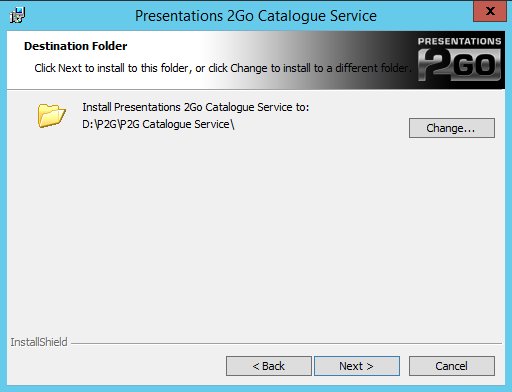This screenshot has height=392, width=512.
Task: Continue the installation with Next >
Action: click(x=357, y=366)
